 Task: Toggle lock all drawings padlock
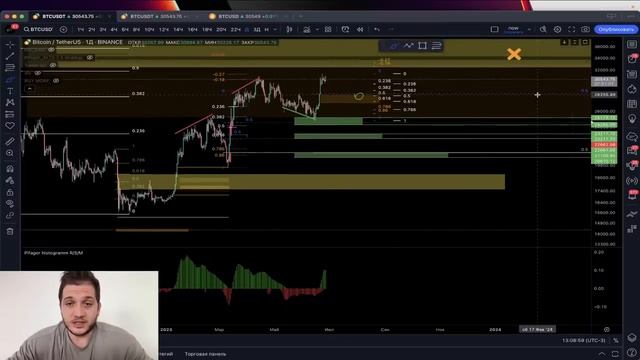tap(10, 192)
